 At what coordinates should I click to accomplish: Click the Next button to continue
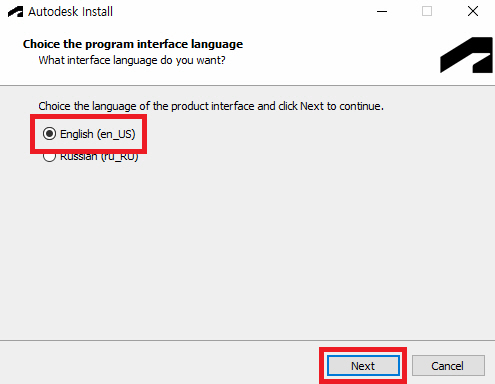[x=363, y=366]
